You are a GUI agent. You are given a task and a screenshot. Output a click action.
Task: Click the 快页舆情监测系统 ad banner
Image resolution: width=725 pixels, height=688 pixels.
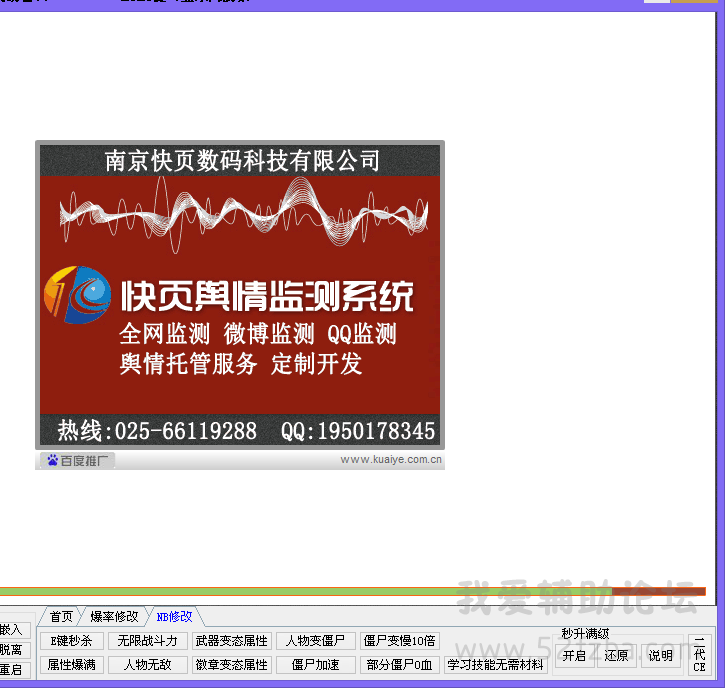240,295
